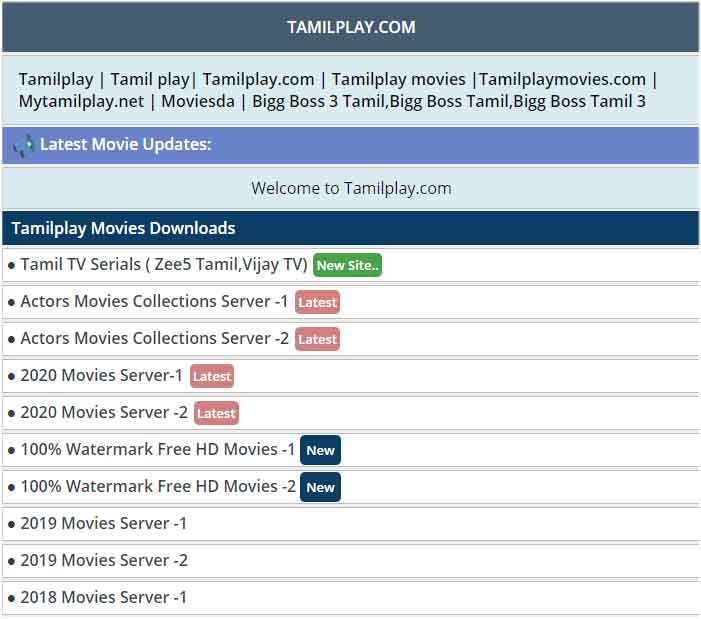Open 2020 Movies Server -2
The width and height of the screenshot is (701, 619).
104,413
